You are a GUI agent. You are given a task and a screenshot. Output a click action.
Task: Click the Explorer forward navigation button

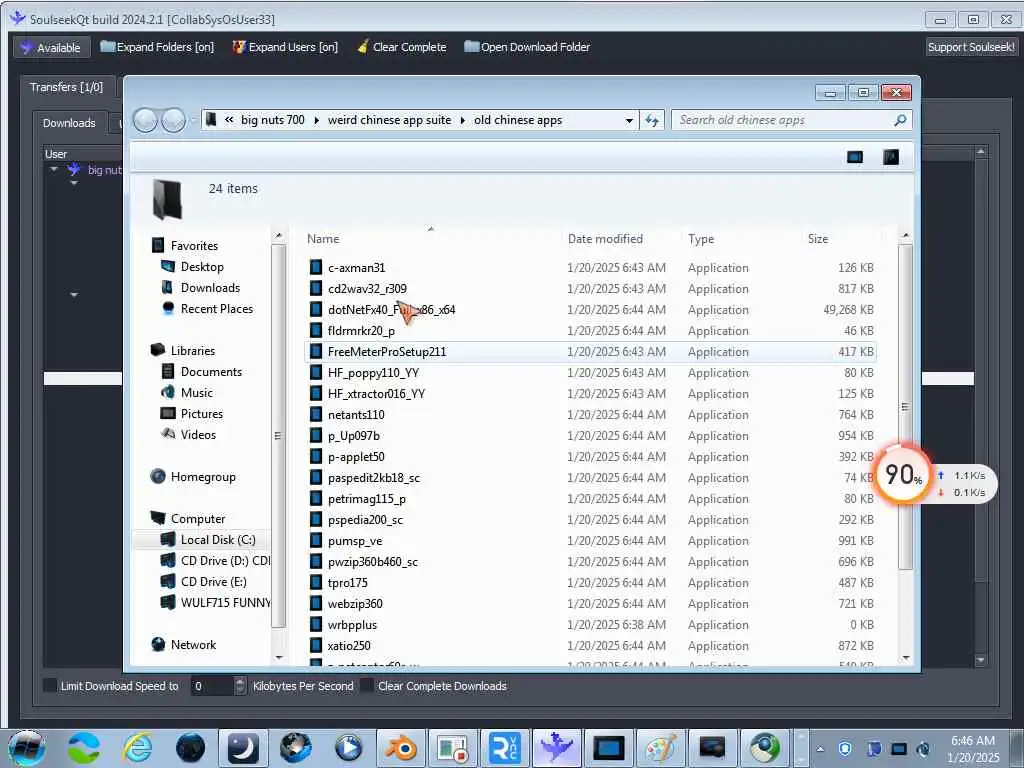[x=173, y=120]
